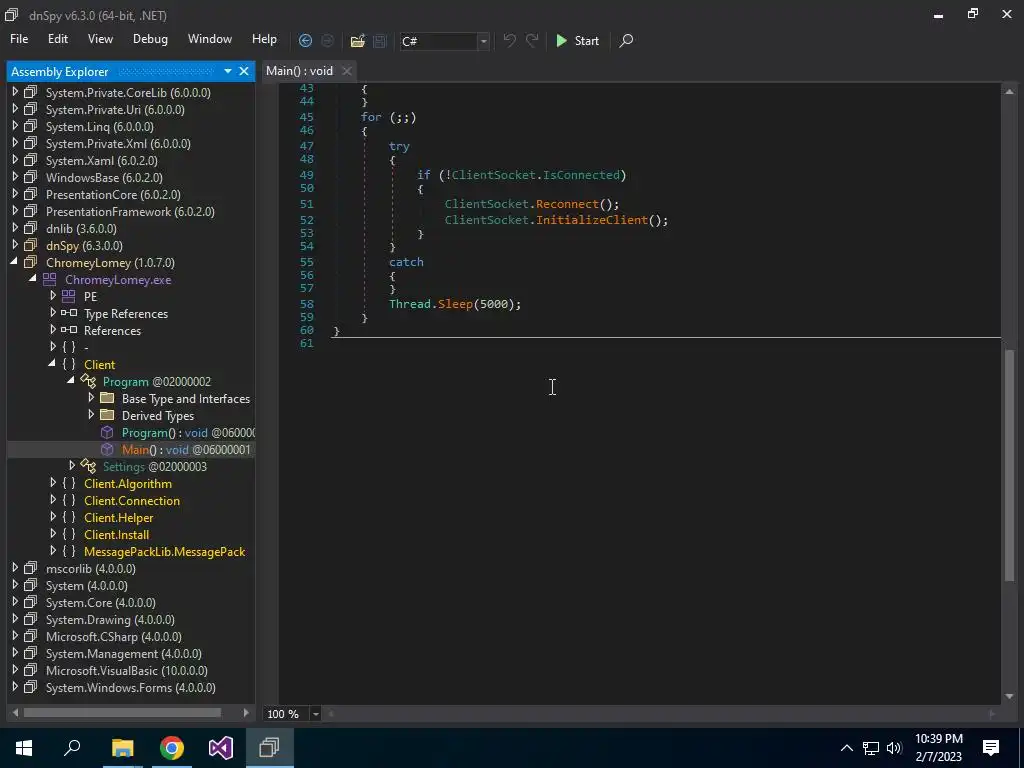Image resolution: width=1024 pixels, height=768 pixels.
Task: Expand the Settings @02000003 class
Action: (x=72, y=466)
